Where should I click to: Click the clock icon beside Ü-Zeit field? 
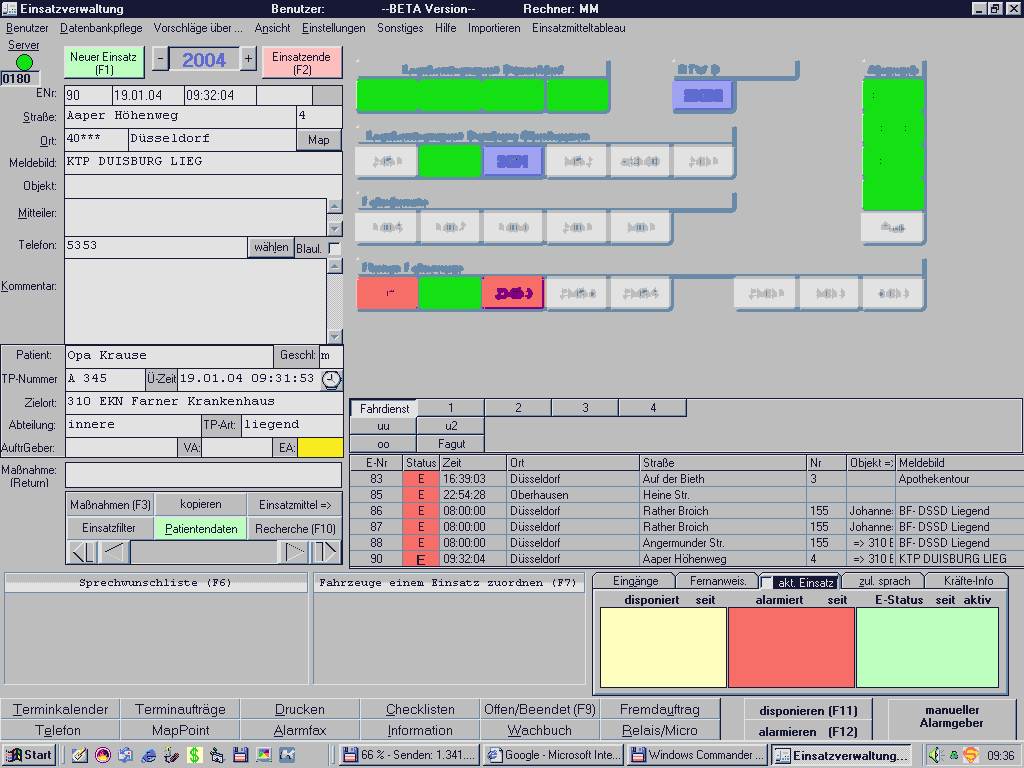pos(331,380)
